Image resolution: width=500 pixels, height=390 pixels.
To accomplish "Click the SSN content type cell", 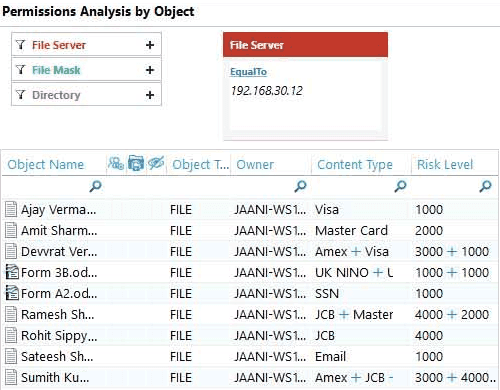I will click(327, 294).
